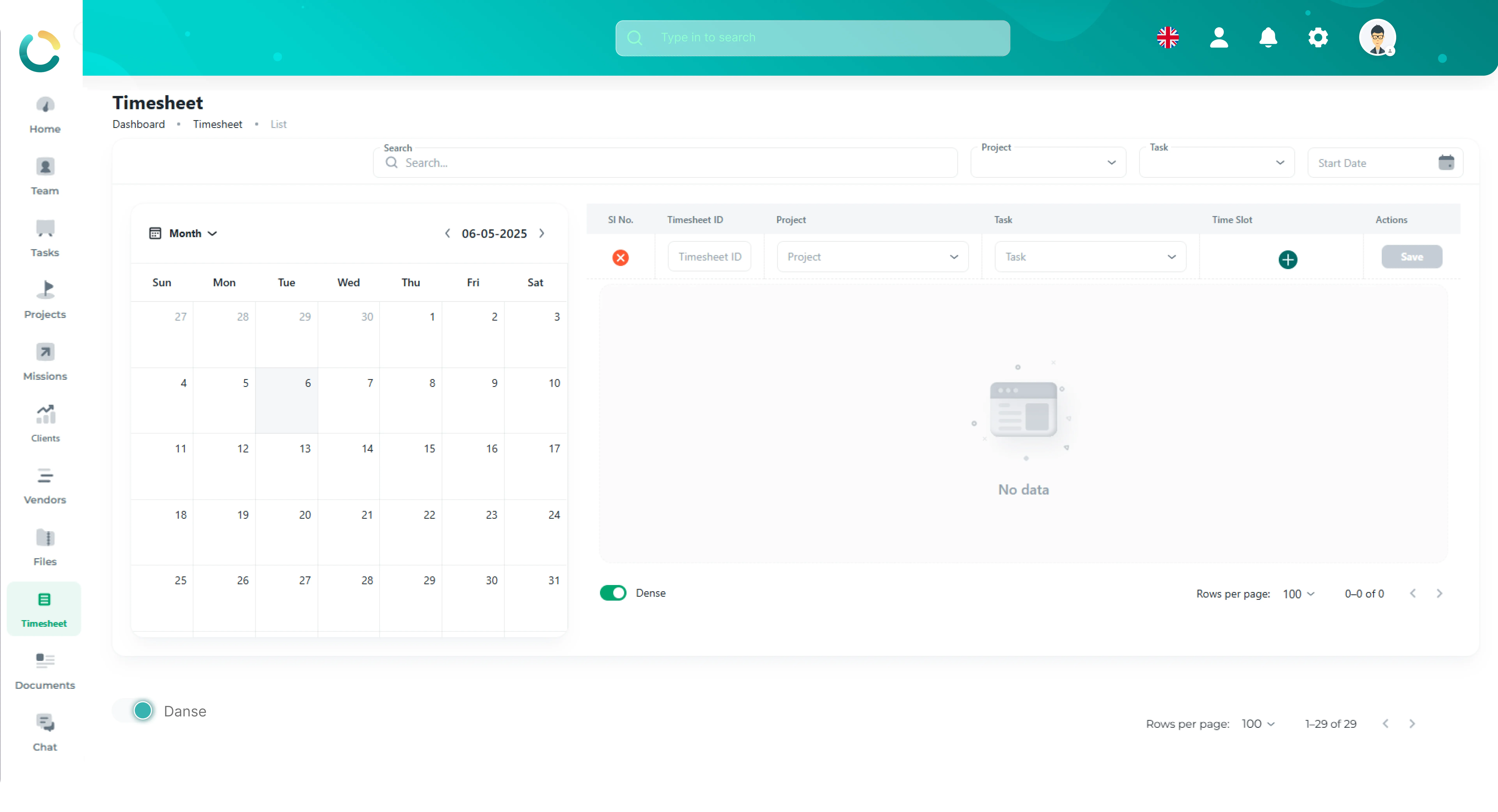Image resolution: width=1498 pixels, height=812 pixels.
Task: Select May 20 on the calendar
Action: [x=287, y=532]
